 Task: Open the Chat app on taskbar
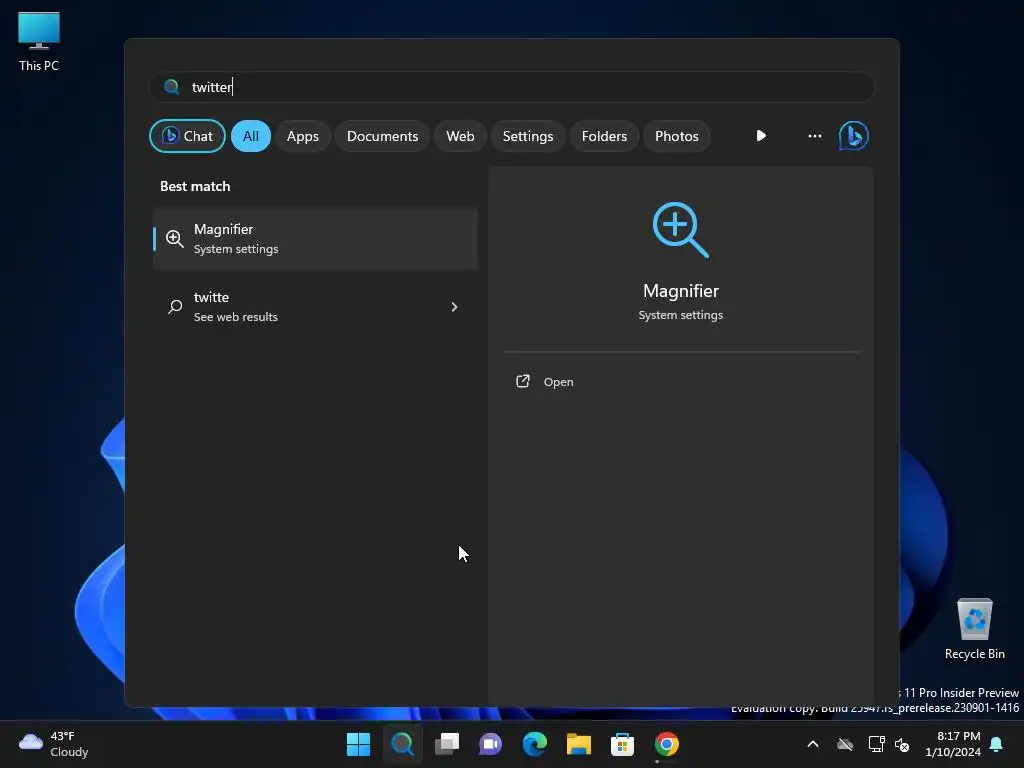point(490,744)
